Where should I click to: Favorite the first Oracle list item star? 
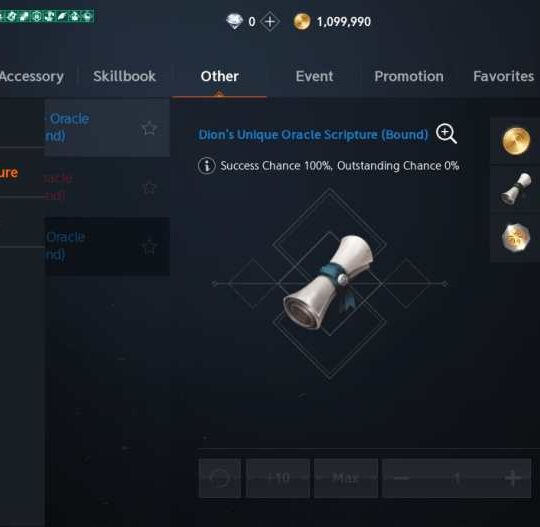(x=149, y=128)
